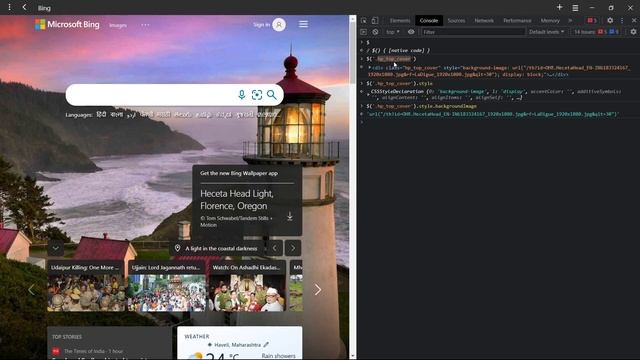Select the Hindi language link
The image size is (640, 360).
(101, 115)
